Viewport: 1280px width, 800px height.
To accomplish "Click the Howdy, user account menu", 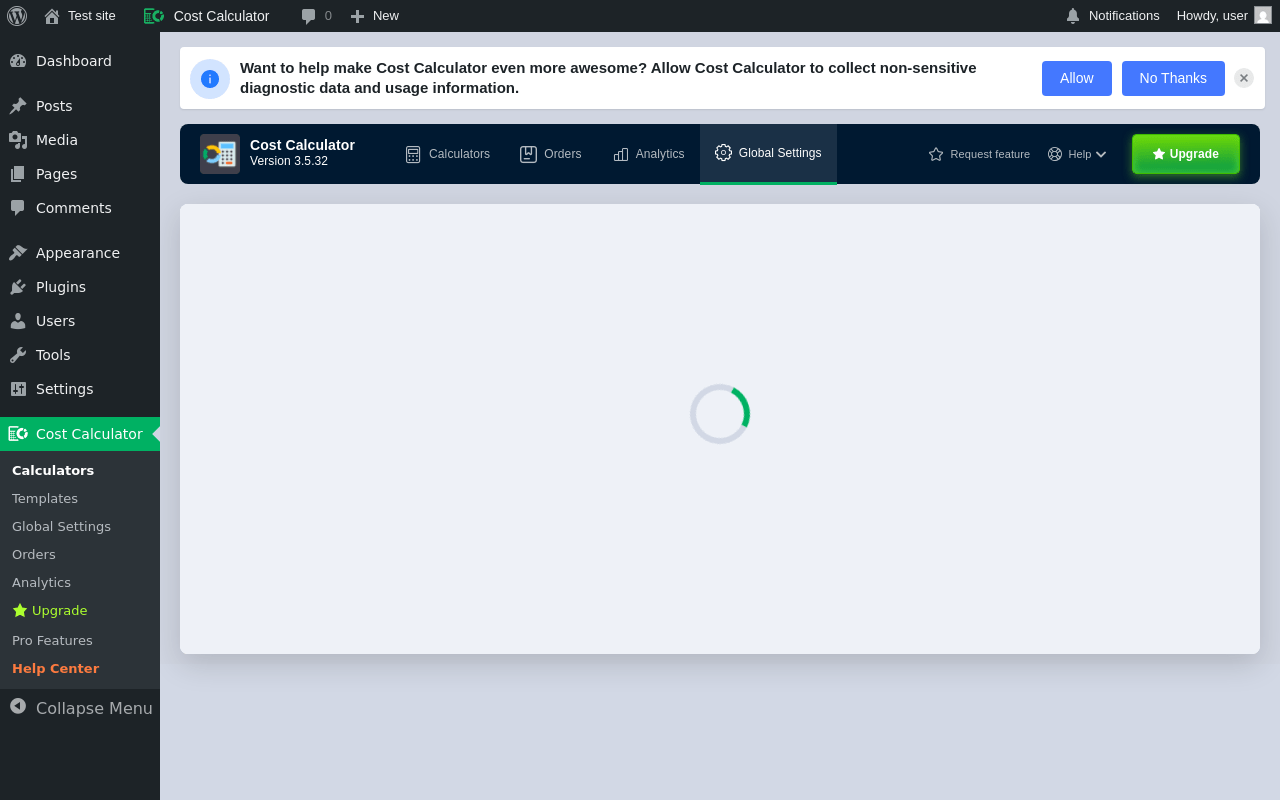I will pyautogui.click(x=1224, y=16).
